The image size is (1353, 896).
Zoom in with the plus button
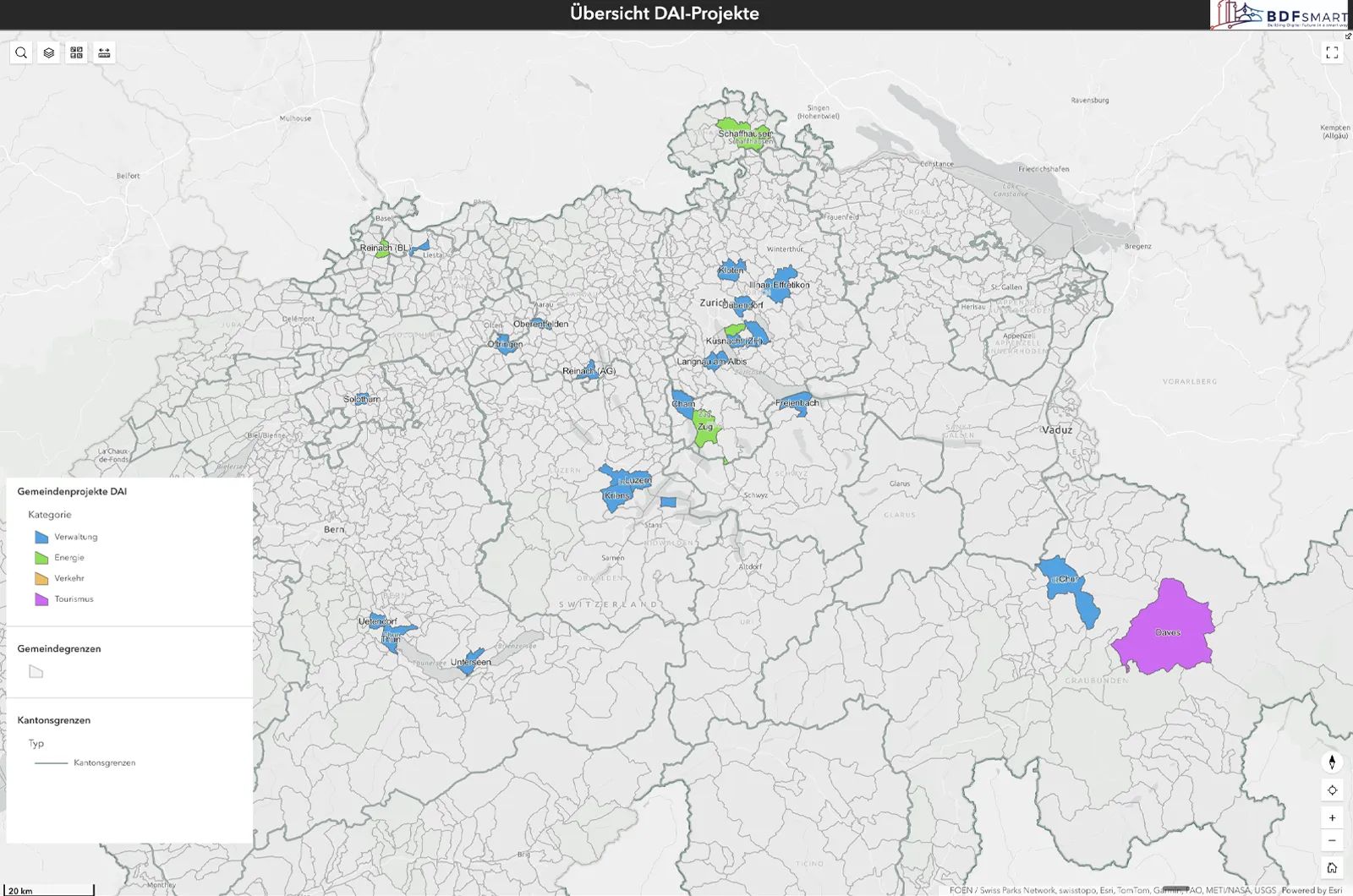pos(1332,817)
